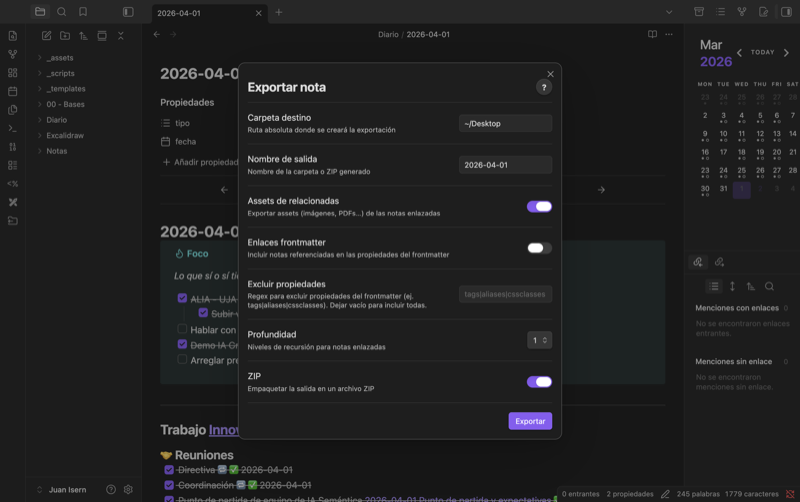The image size is (800, 502).
Task: Select March 31 in calendar
Action: click(x=723, y=189)
